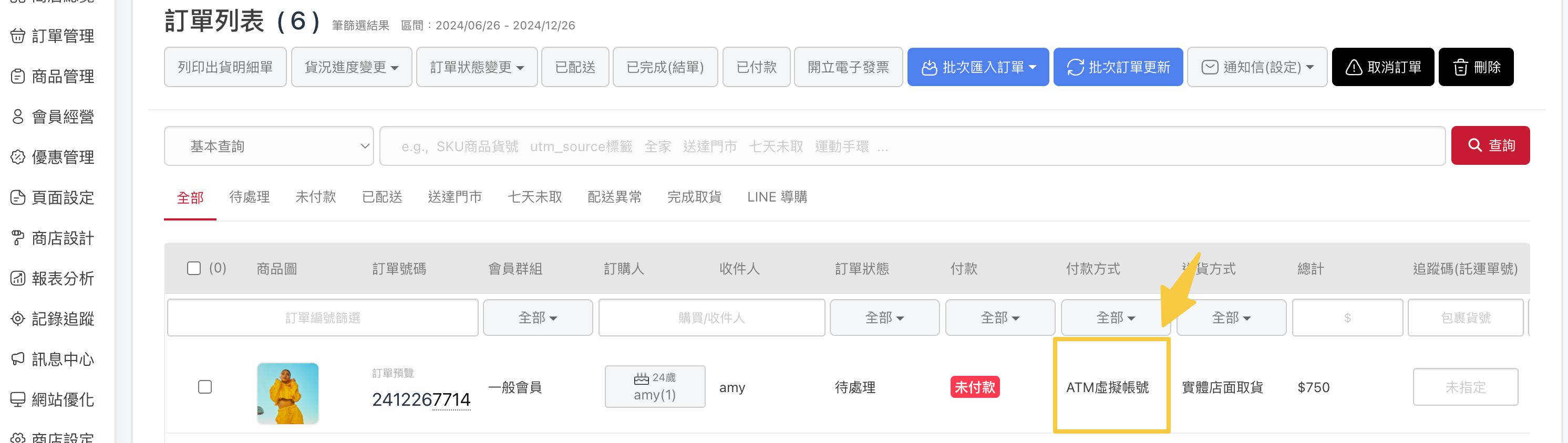Click the 已配送 action button
The height and width of the screenshot is (443, 1568).
575,67
